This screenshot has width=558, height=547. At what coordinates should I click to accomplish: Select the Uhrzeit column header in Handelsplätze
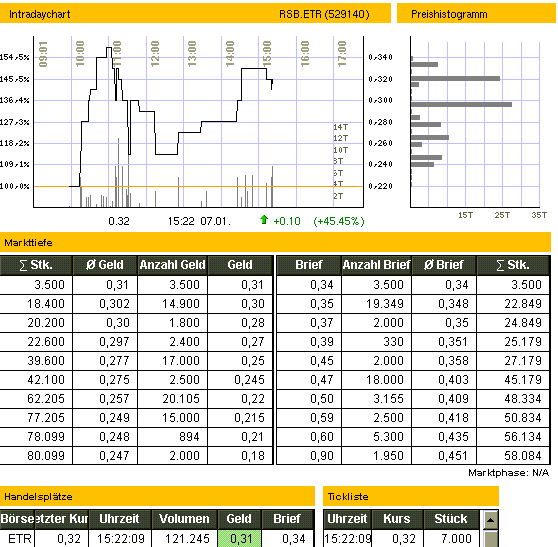(119, 519)
